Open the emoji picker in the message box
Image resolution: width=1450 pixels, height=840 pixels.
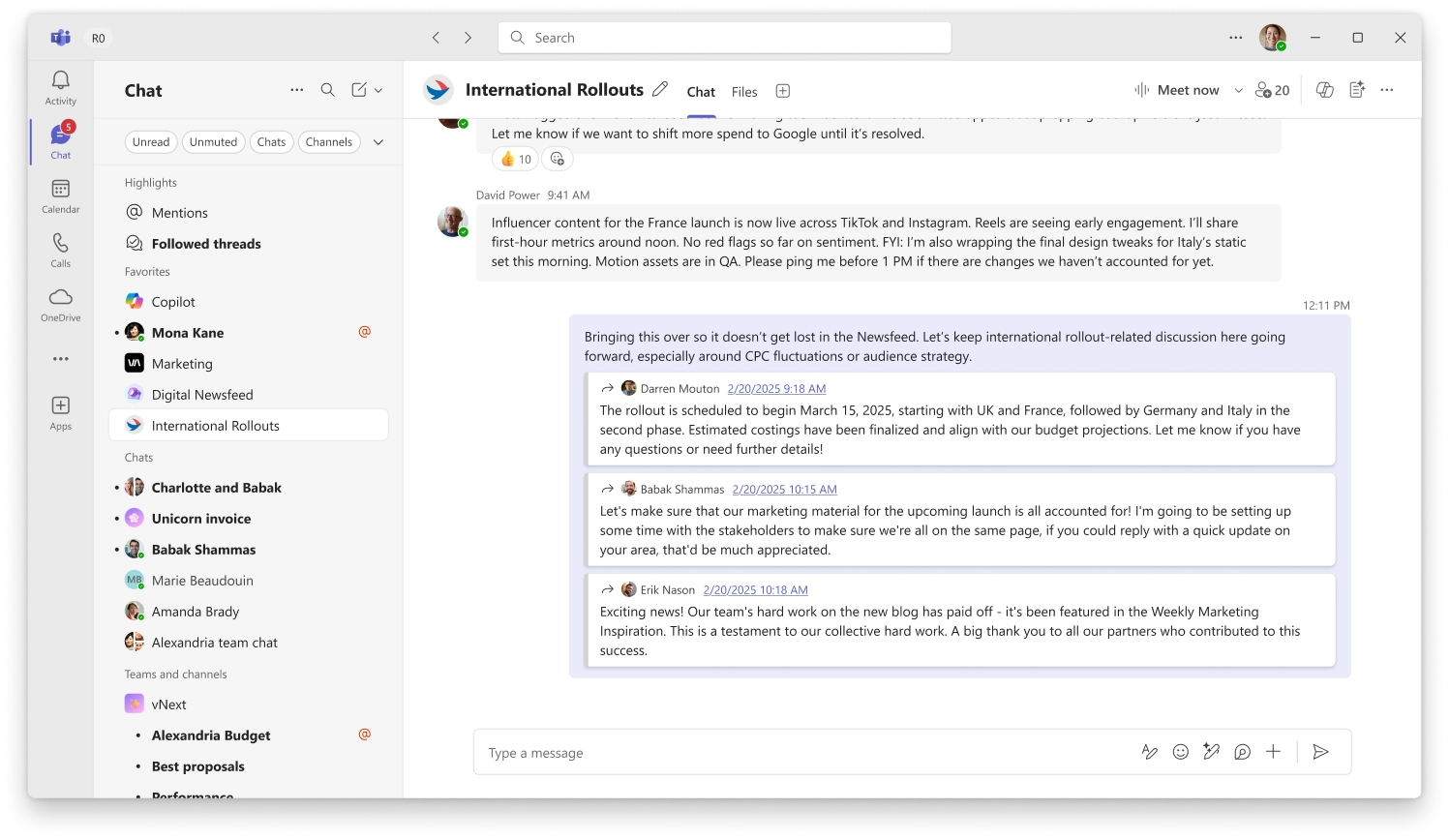click(1180, 752)
